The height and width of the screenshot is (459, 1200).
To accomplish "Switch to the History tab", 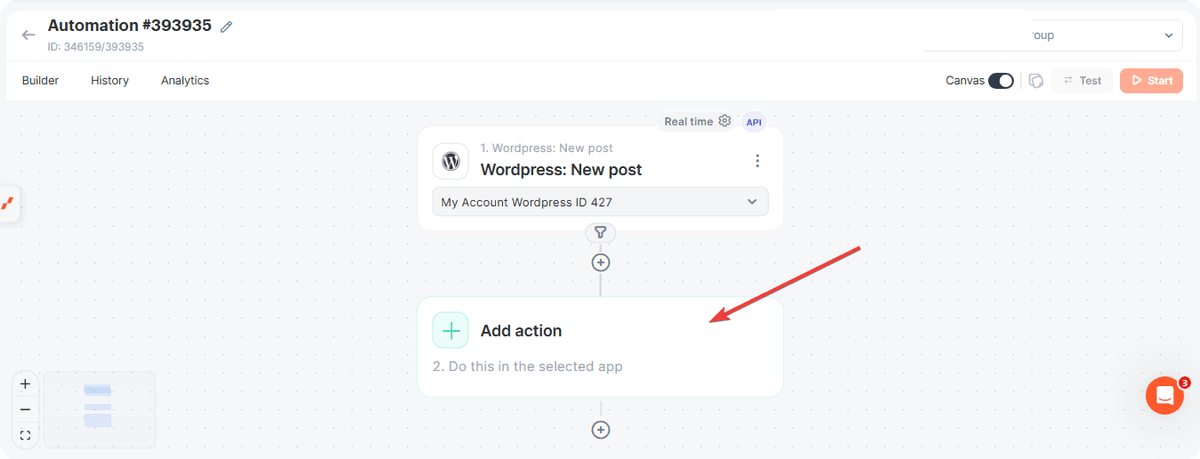I will click(x=110, y=81).
